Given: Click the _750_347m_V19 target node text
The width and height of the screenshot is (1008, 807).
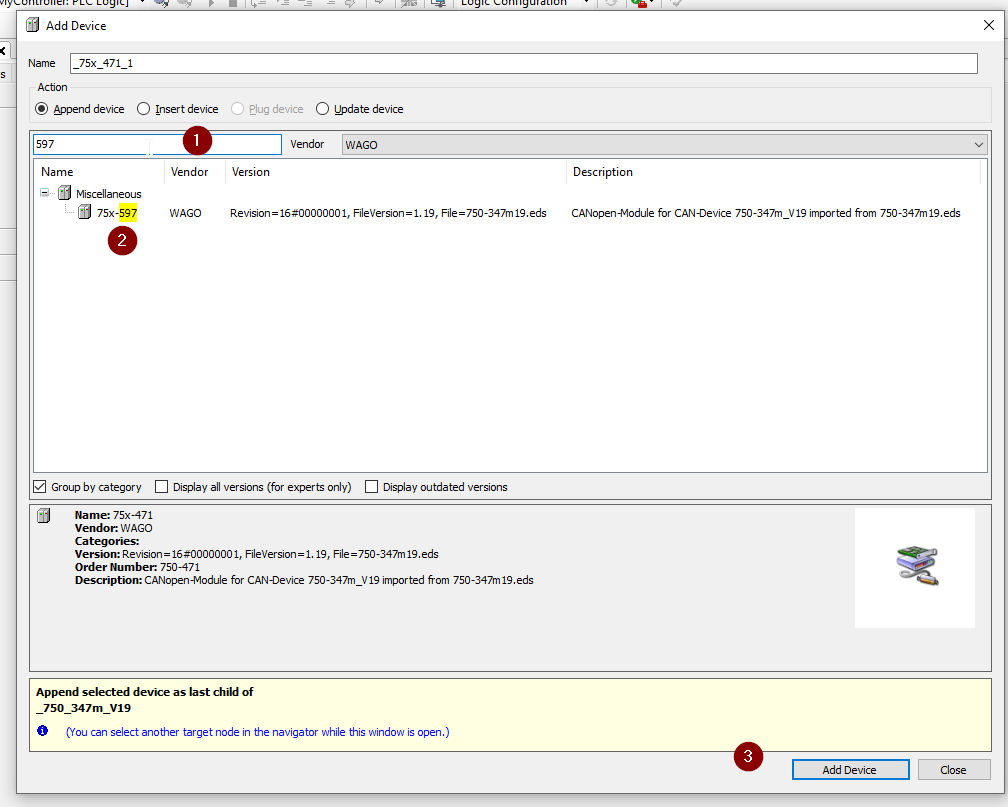Looking at the screenshot, I should coord(83,708).
